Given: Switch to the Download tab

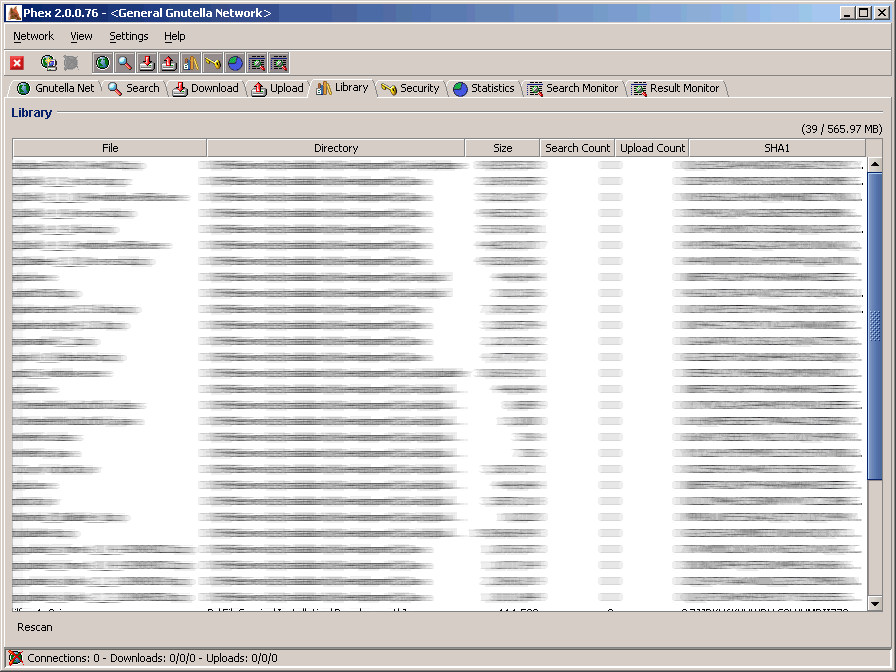Looking at the screenshot, I should point(206,88).
